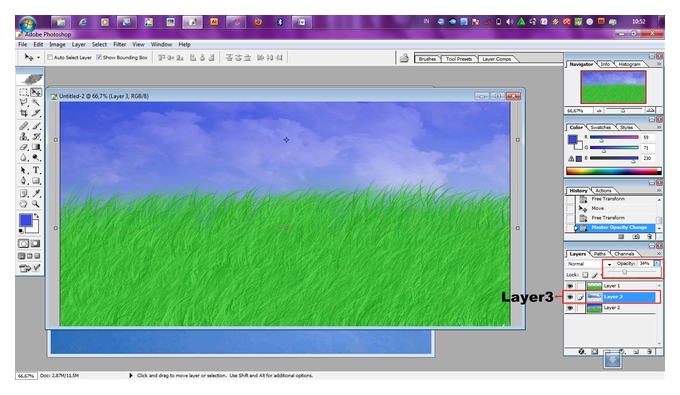Screen dimensions: 680x395
Task: Select the Blur tool
Action: click(24, 158)
